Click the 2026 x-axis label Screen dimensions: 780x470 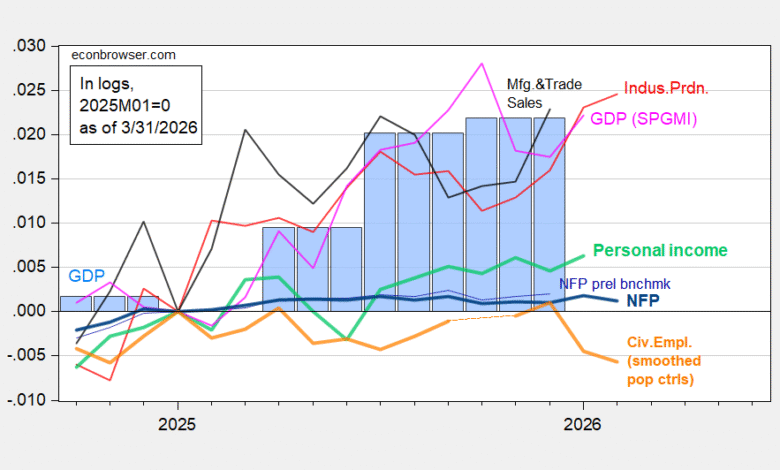(583, 423)
